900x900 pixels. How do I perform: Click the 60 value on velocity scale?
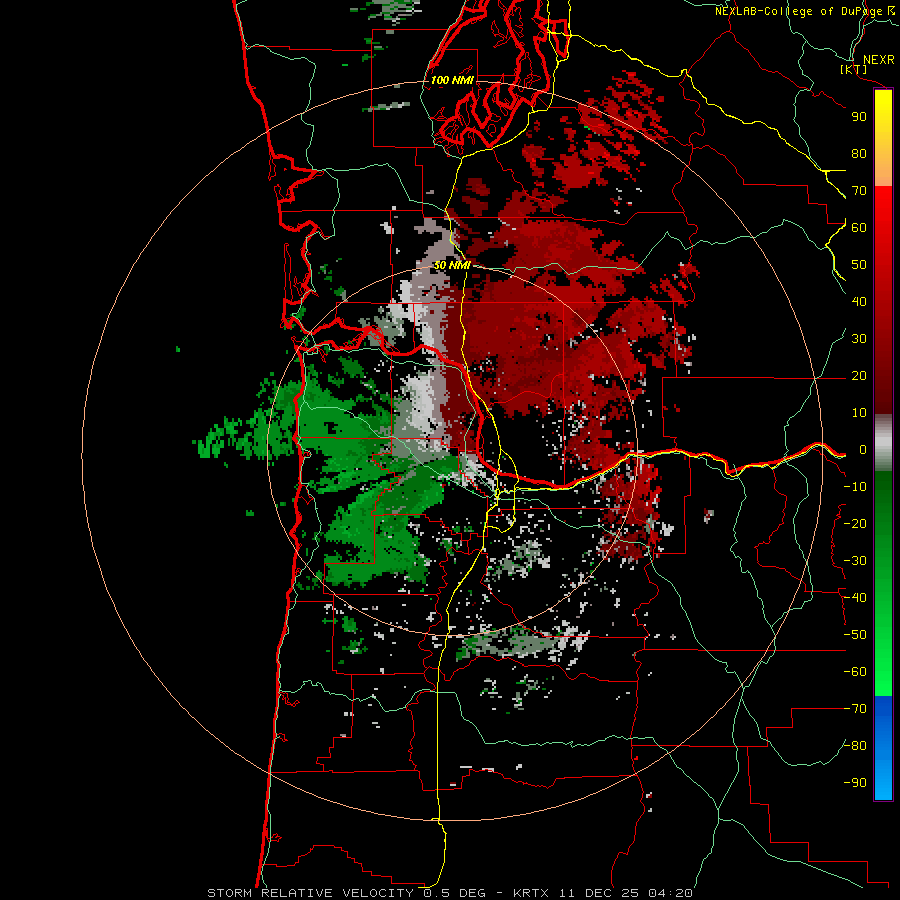click(x=859, y=227)
